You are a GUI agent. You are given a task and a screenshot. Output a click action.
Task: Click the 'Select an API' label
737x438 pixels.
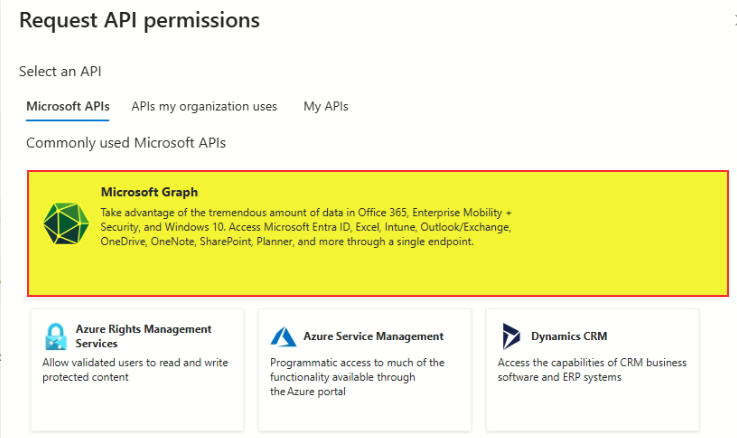[60, 71]
